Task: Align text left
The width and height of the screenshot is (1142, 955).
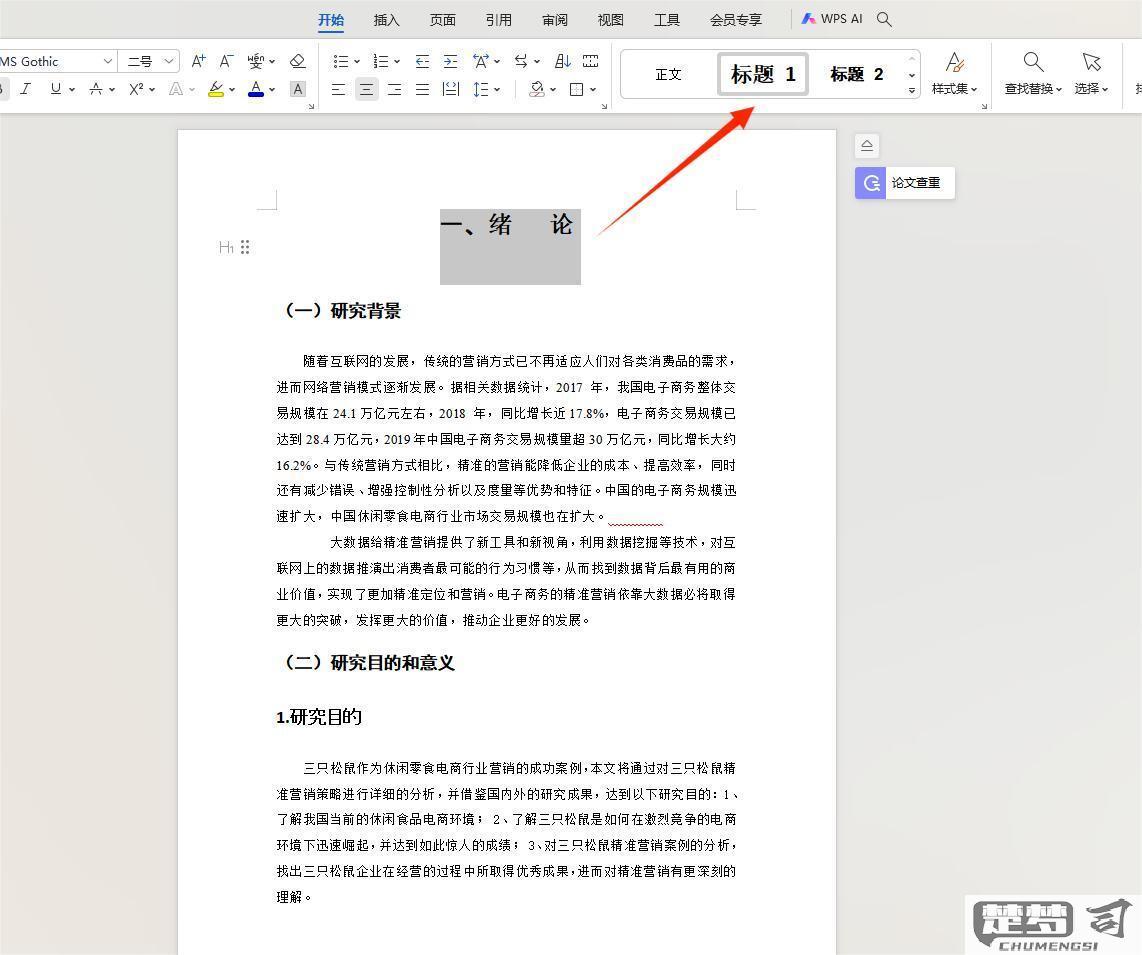Action: point(339,90)
